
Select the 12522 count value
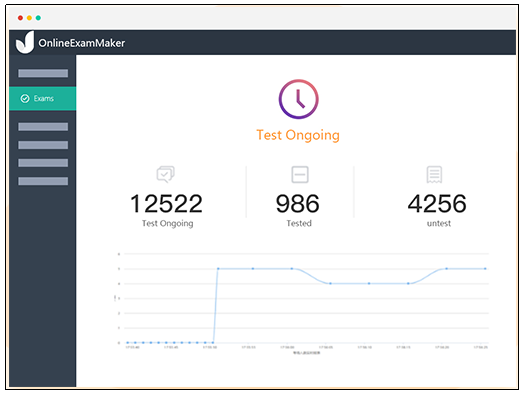(x=166, y=204)
